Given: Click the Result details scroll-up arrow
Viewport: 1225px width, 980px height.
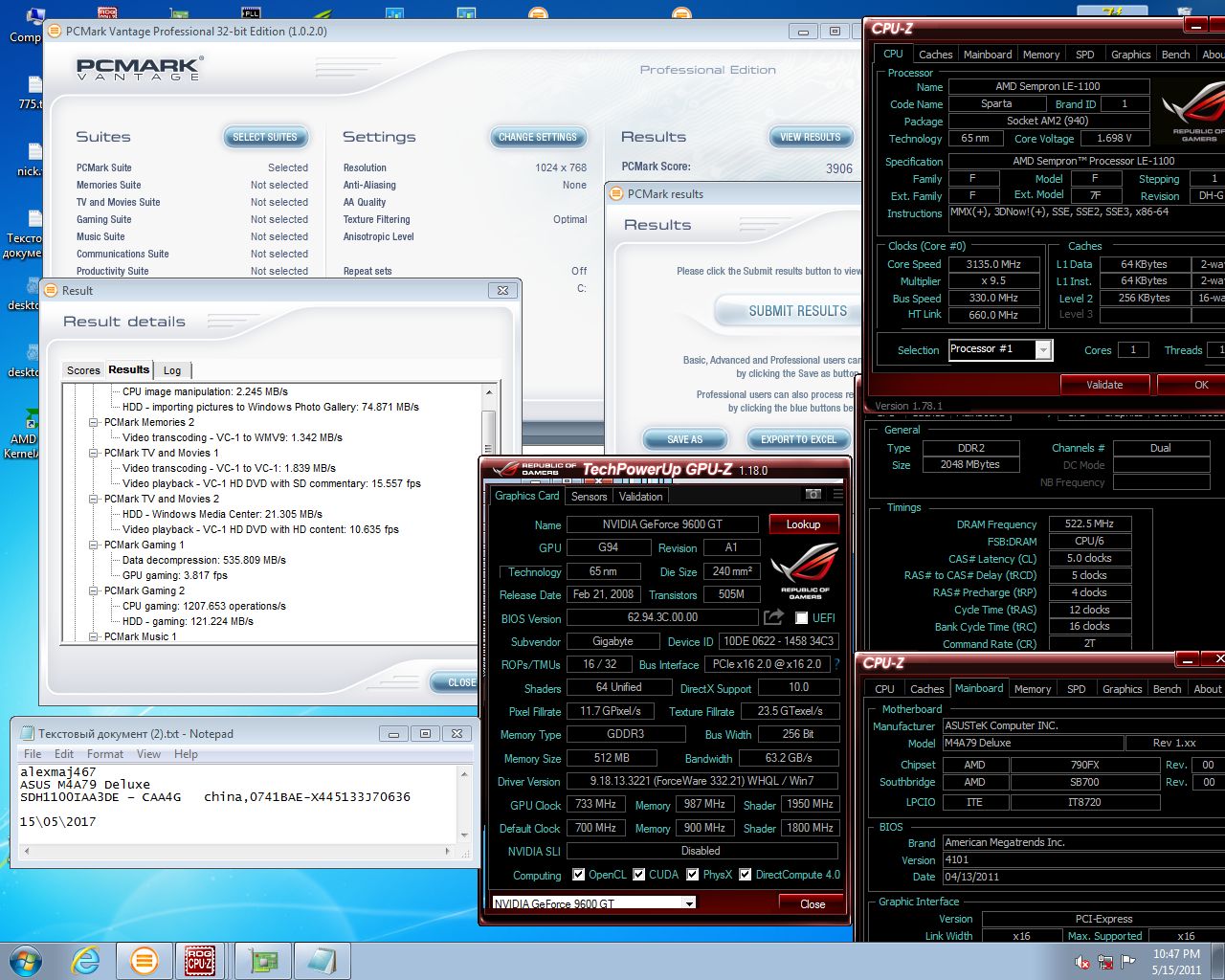Looking at the screenshot, I should (x=489, y=392).
